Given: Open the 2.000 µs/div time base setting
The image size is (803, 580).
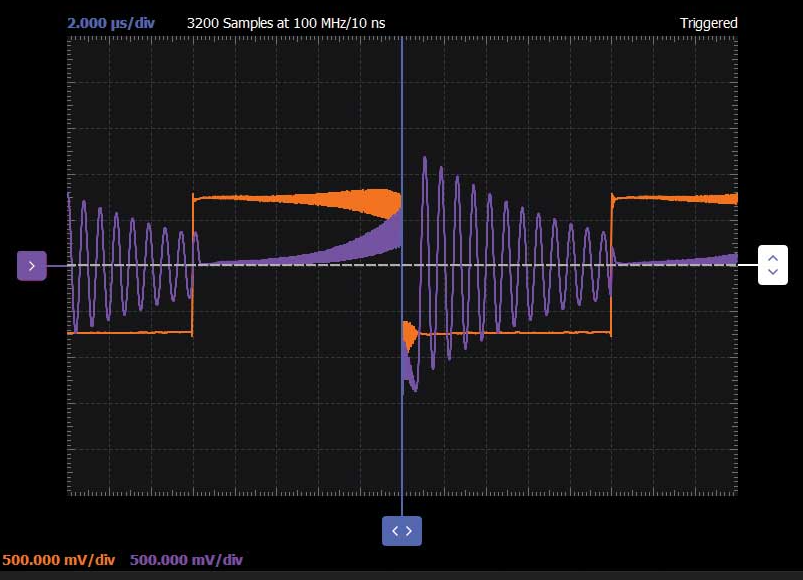Looking at the screenshot, I should pyautogui.click(x=111, y=23).
